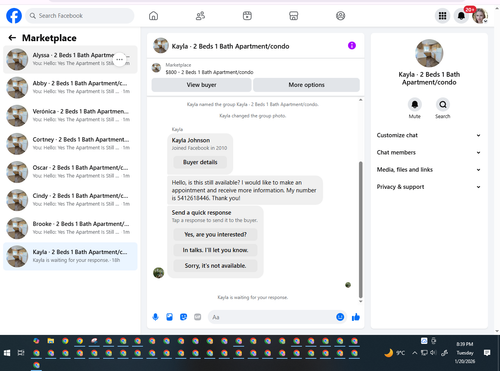The height and width of the screenshot is (371, 500).
Task: Open Oscar conversation in list
Action: click(70, 172)
